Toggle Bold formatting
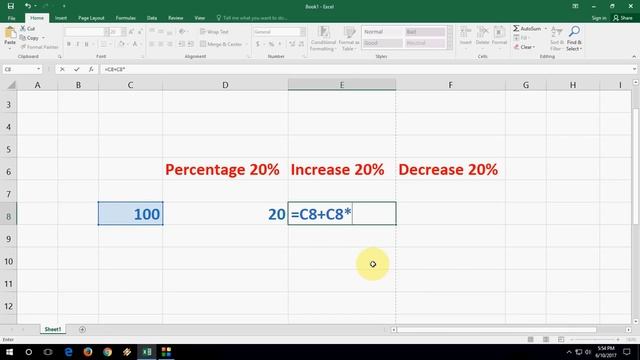Viewport: 640px width, 360px height. pyautogui.click(x=69, y=44)
